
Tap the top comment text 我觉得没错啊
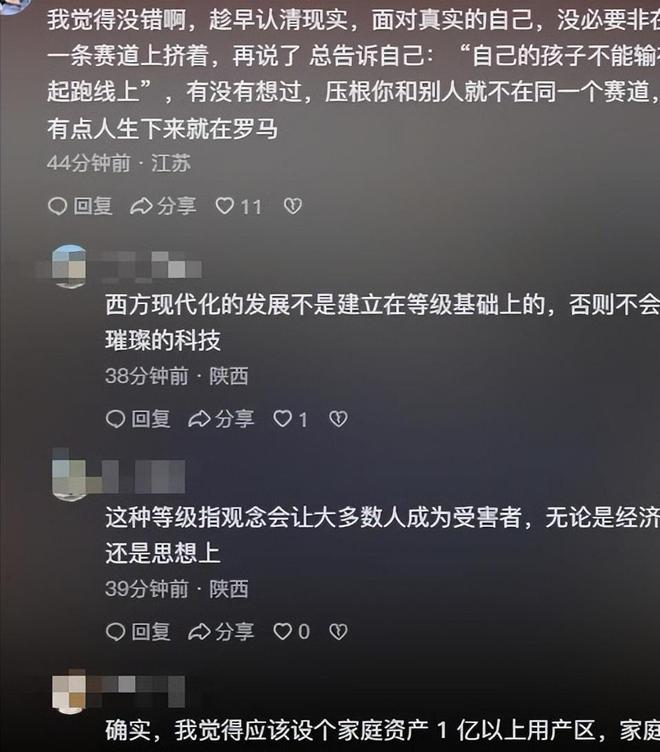click(x=354, y=74)
